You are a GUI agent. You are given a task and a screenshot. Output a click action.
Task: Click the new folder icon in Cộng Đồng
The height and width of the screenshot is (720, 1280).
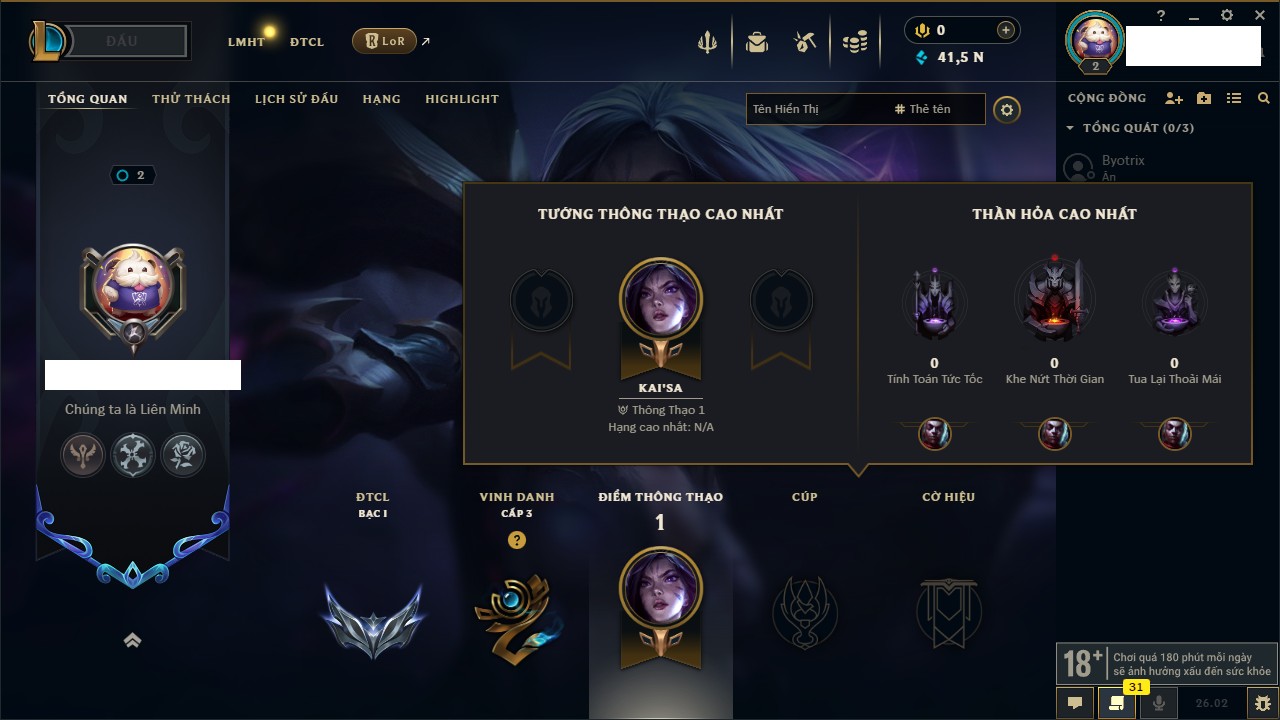pyautogui.click(x=1204, y=98)
